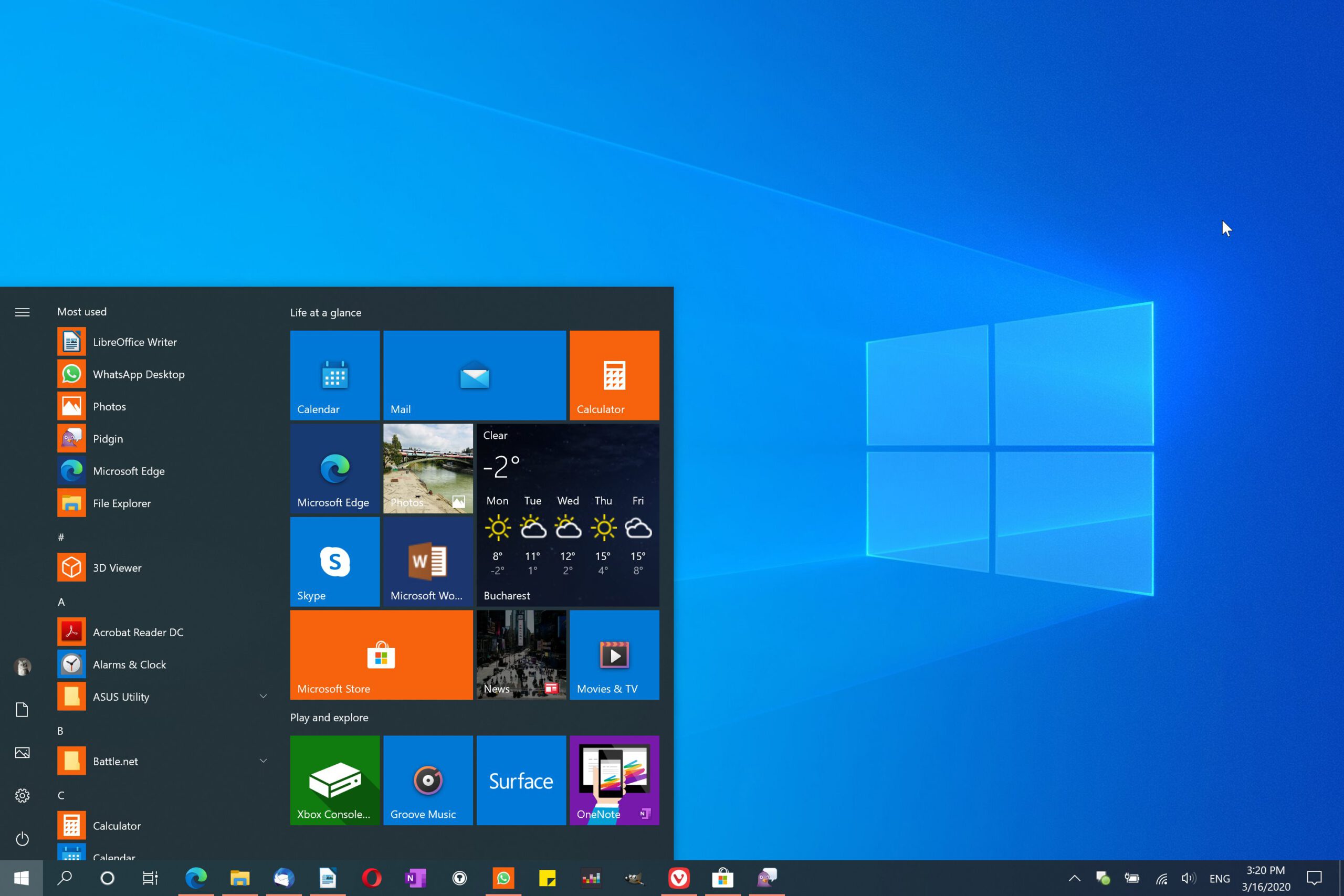1344x896 pixels.
Task: Open Pictures from Start sidebar
Action: coord(22,753)
